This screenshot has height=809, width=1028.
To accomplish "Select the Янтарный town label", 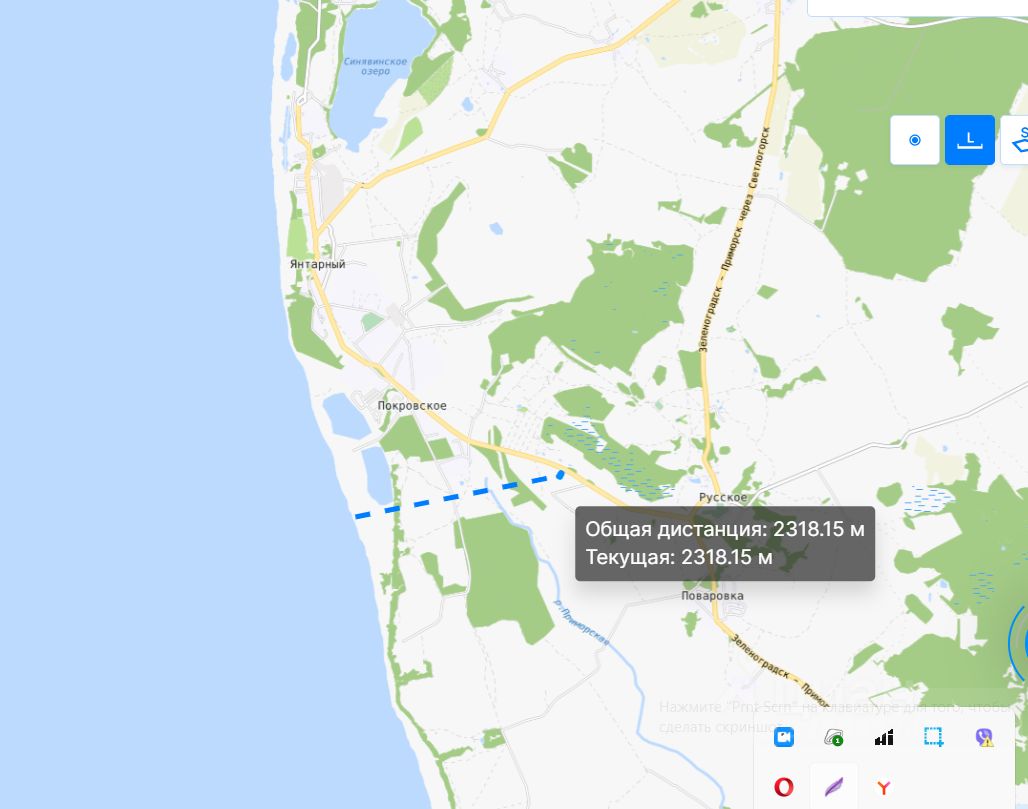I will coord(317,264).
